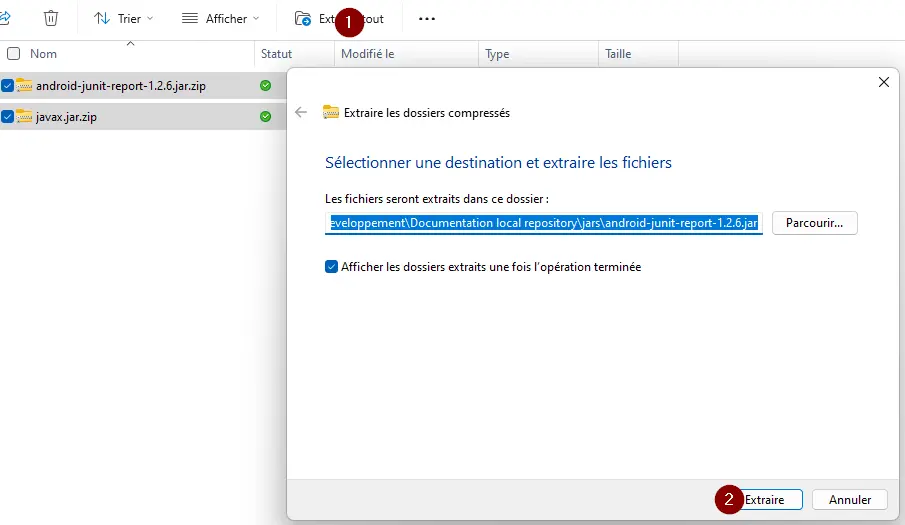Screen dimensions: 905x525
Task: Click the Share icon in toolbar
Action: (5, 18)
